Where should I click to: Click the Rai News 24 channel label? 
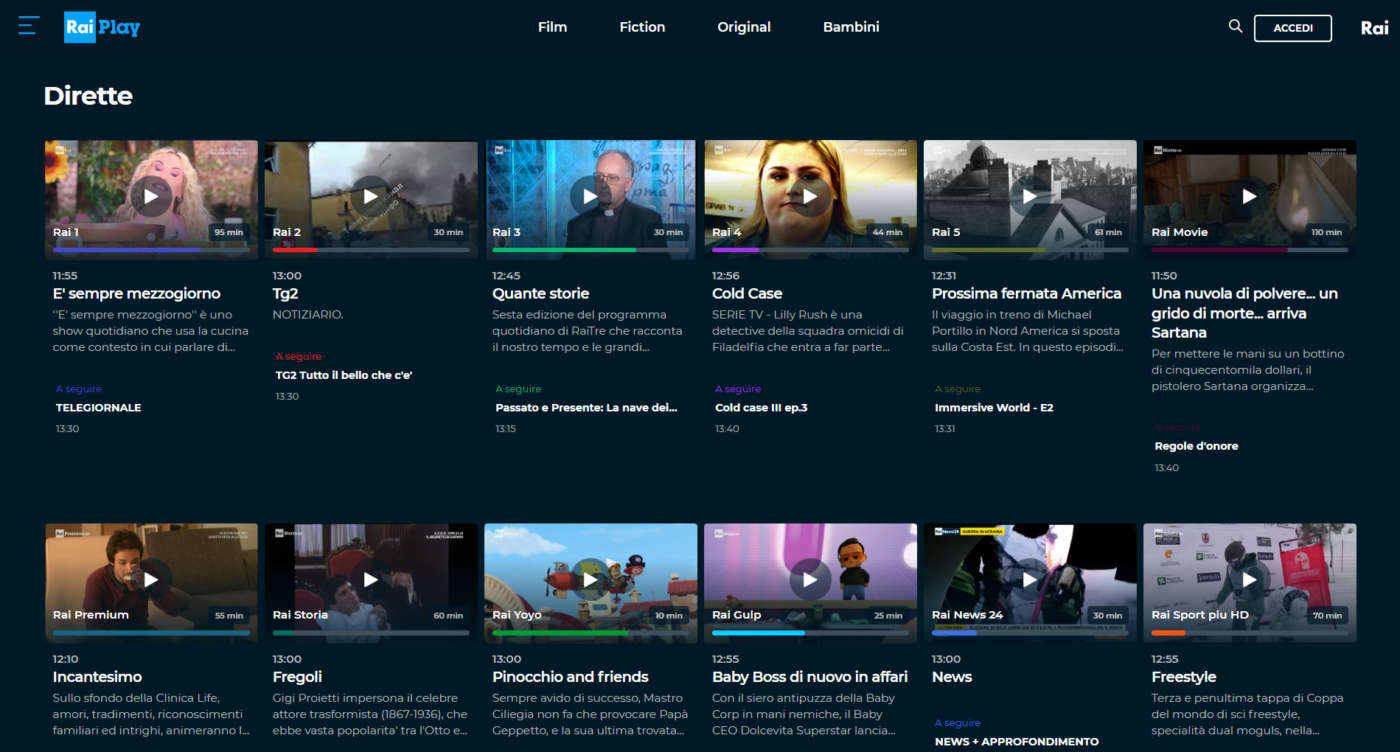tap(967, 615)
